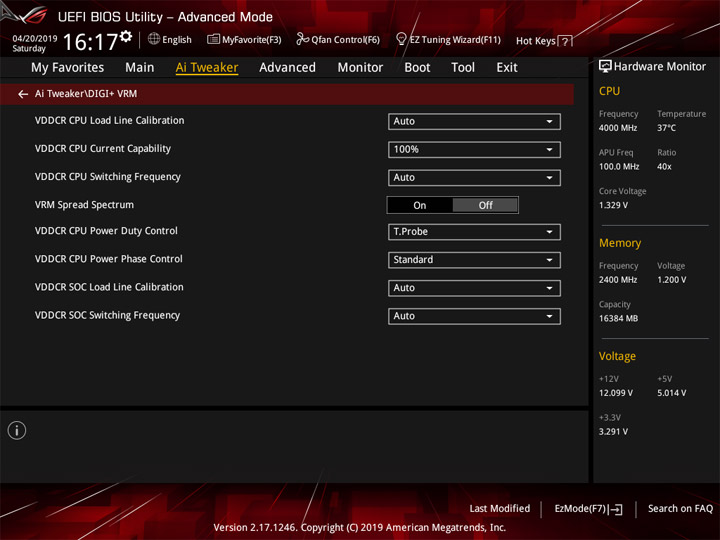Click the 4000 MHz CPU frequency value
Viewport: 720px width, 540px height.
pyautogui.click(x=618, y=128)
